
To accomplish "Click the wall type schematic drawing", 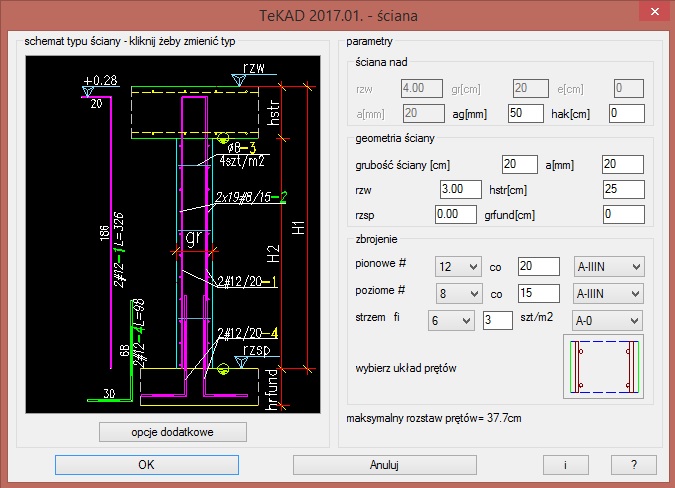I will click(x=173, y=234).
